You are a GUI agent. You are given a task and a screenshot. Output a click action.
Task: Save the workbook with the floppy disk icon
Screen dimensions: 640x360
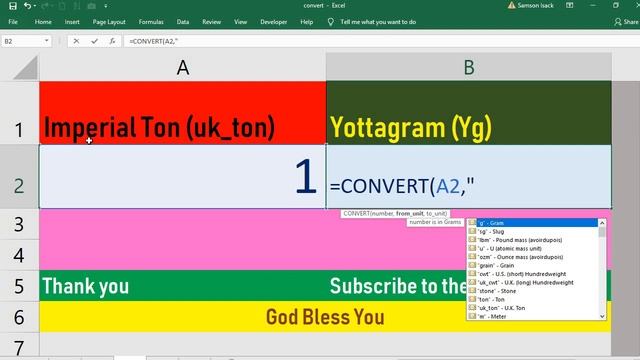pos(13,6)
